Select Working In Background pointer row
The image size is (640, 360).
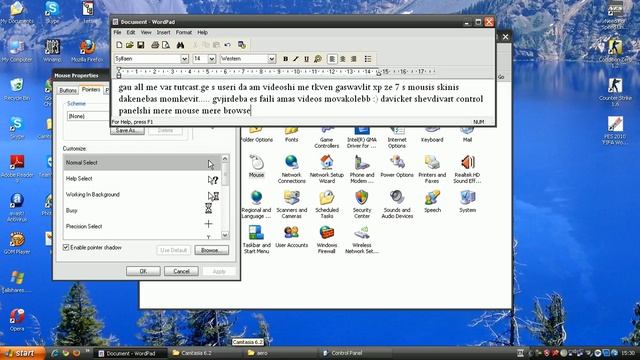point(142,195)
